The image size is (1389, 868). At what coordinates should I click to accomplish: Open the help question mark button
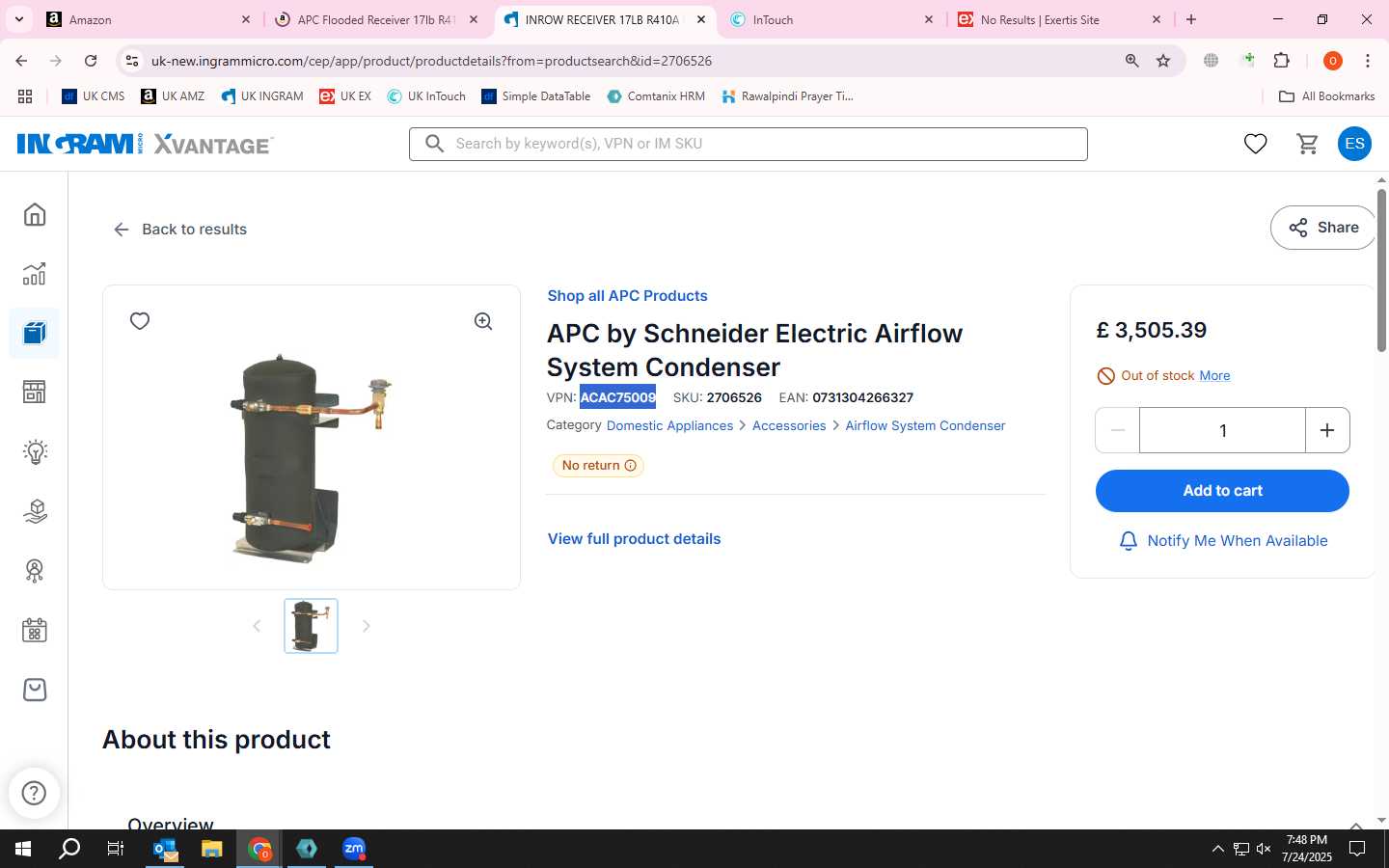[x=34, y=793]
